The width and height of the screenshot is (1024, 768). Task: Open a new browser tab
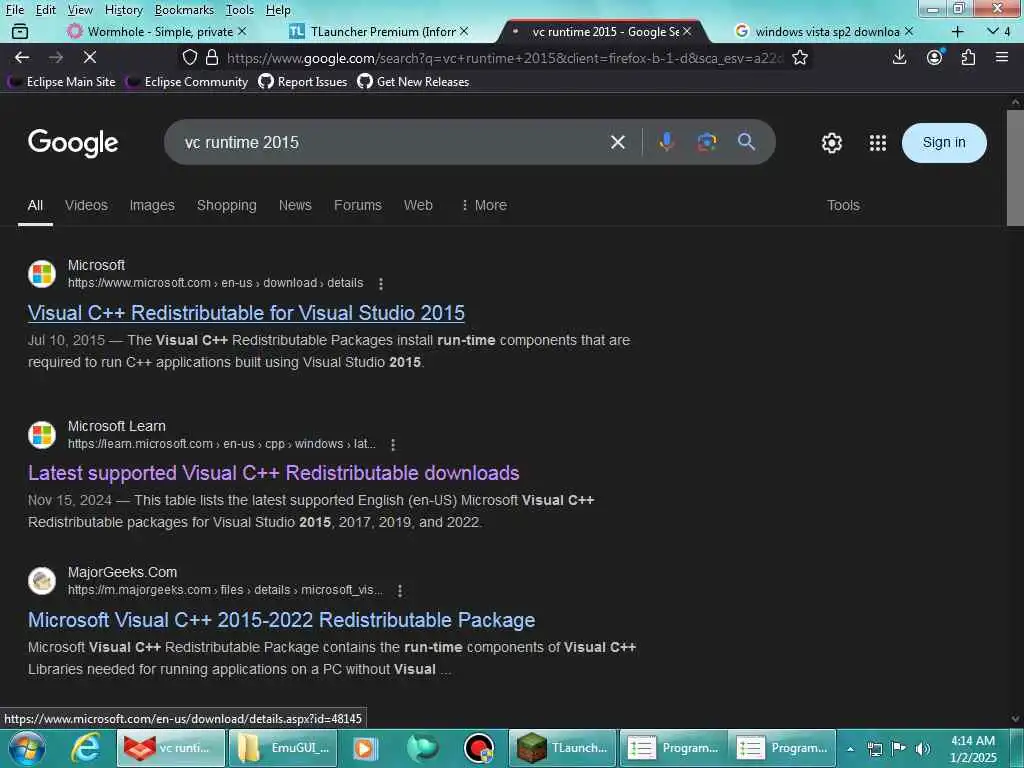pos(957,31)
